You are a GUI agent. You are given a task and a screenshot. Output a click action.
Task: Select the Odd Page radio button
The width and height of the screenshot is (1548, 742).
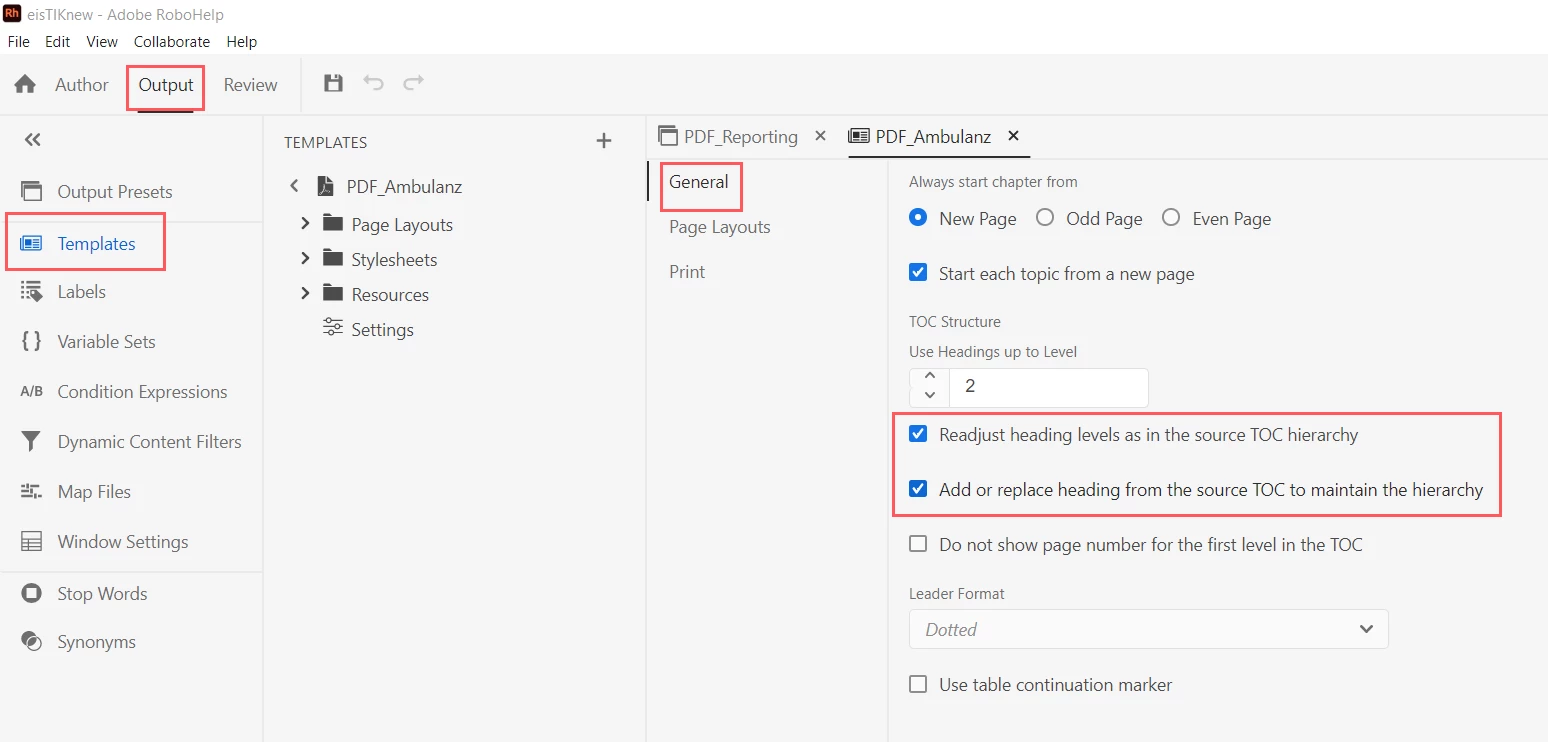pos(1045,218)
